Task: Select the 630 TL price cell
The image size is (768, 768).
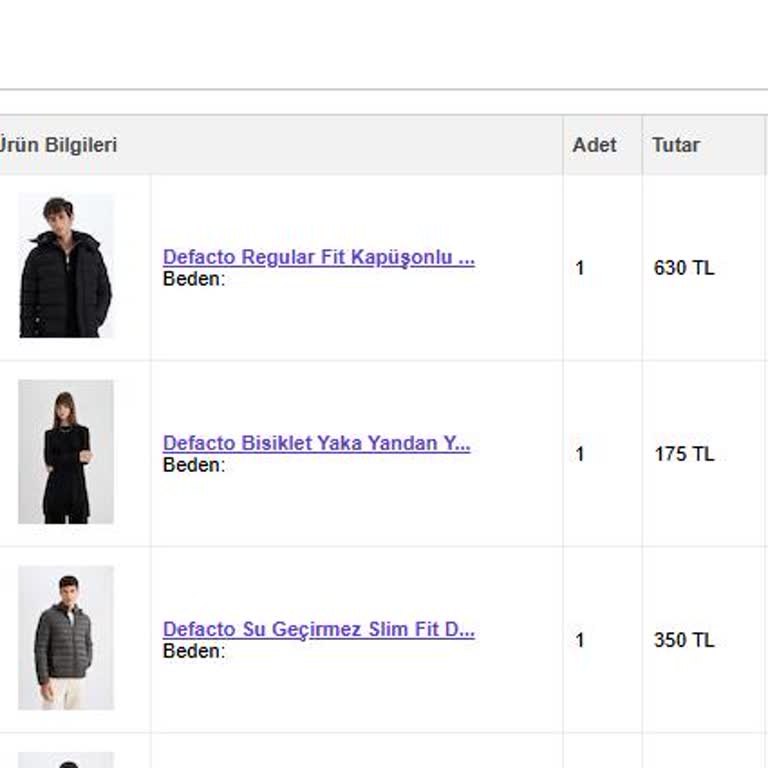Action: click(684, 268)
